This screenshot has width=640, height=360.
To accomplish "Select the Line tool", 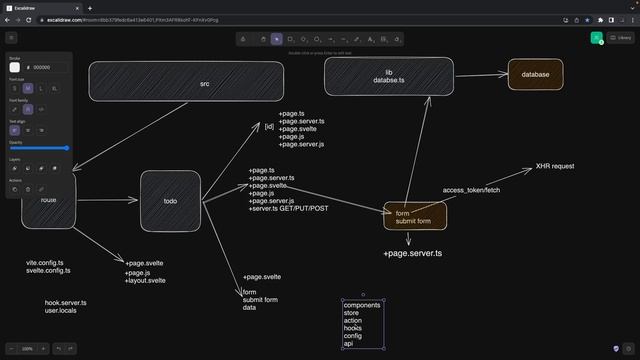I will (x=344, y=39).
